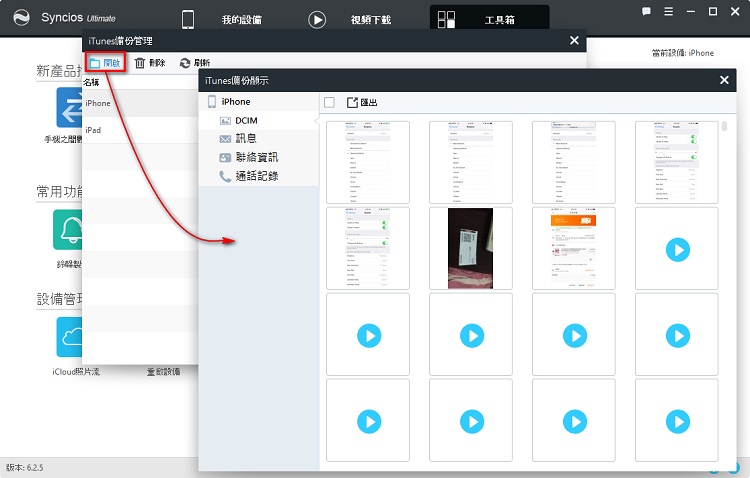Select first thumbnail in second row
This screenshot has height=478, width=750.
tap(368, 248)
